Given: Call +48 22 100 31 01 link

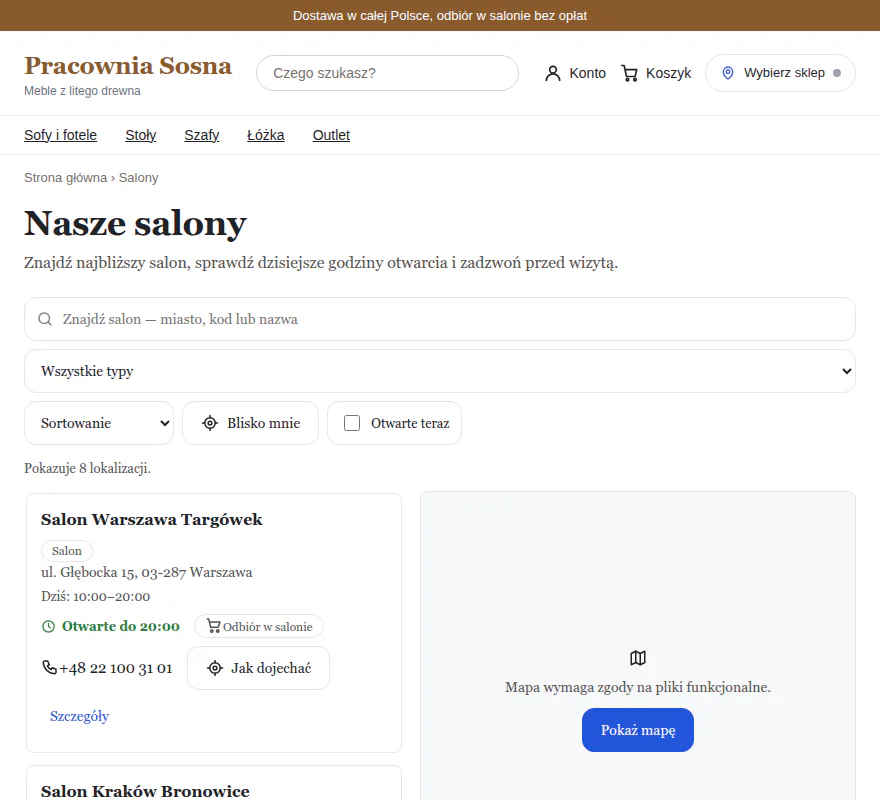Looking at the screenshot, I should tap(107, 668).
